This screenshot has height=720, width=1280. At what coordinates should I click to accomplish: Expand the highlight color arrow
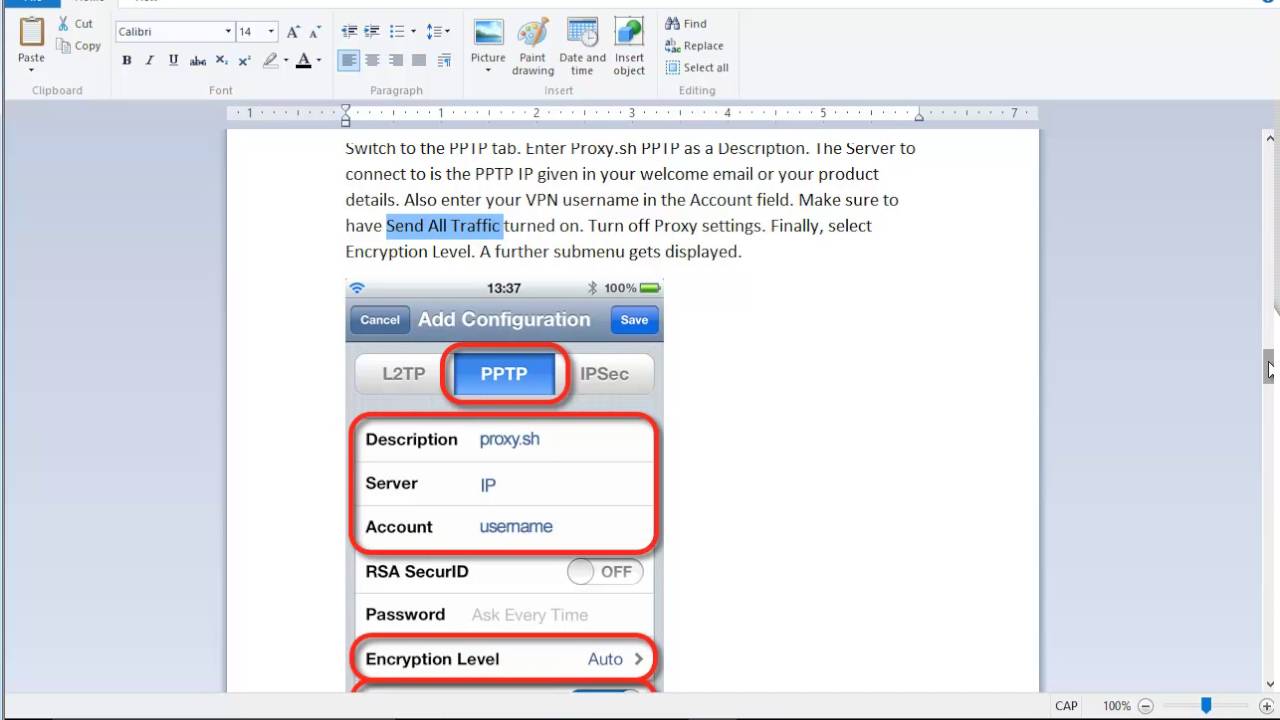(286, 61)
